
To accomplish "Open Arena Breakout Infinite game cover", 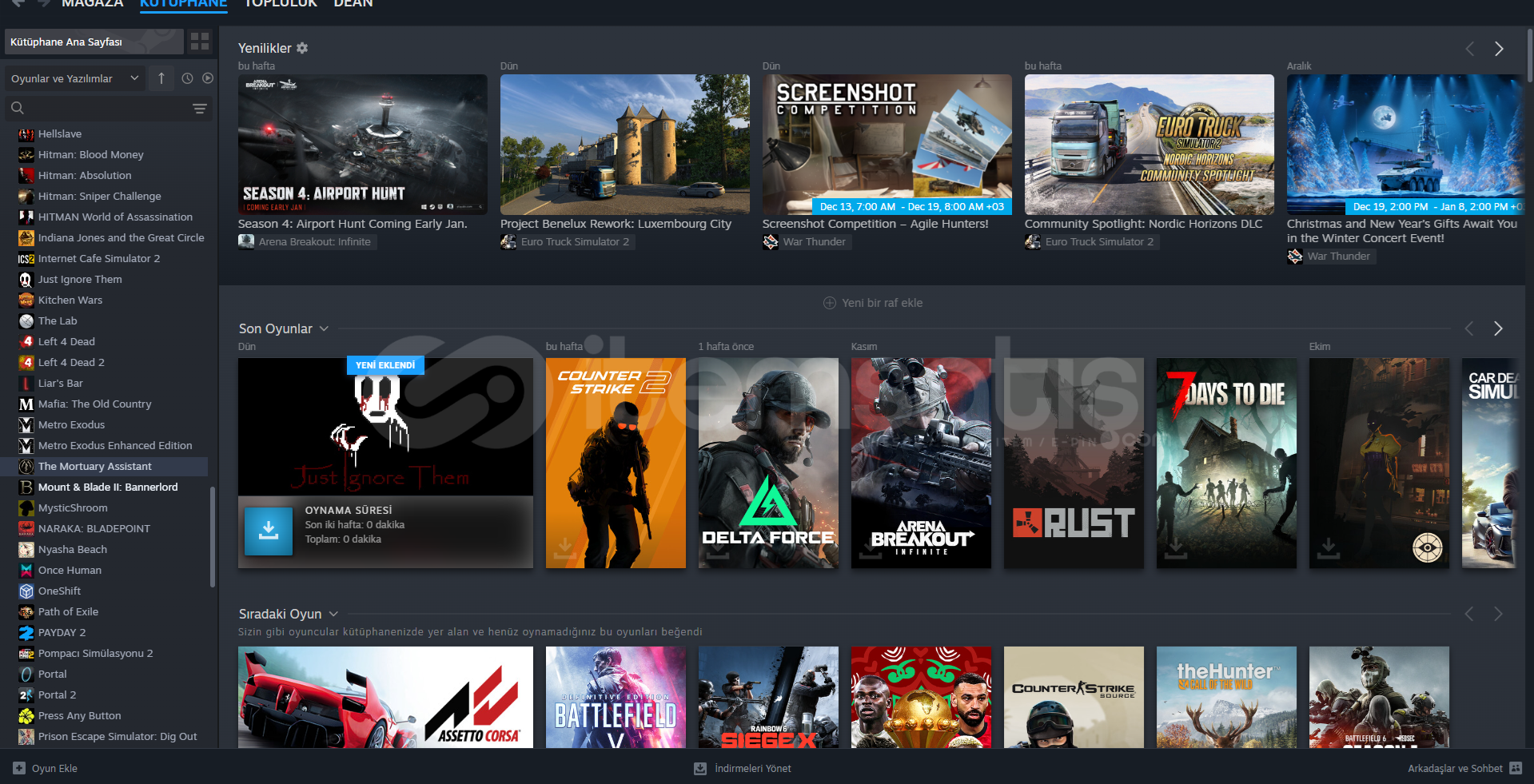I will (921, 464).
